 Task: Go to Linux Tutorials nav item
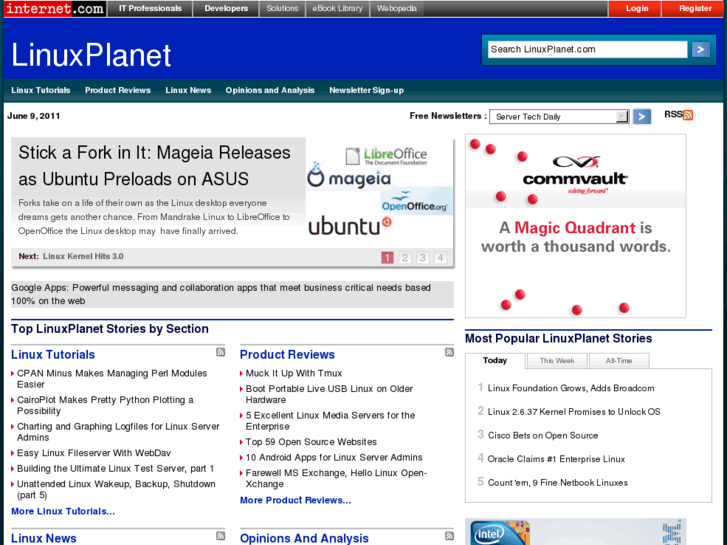[41, 90]
